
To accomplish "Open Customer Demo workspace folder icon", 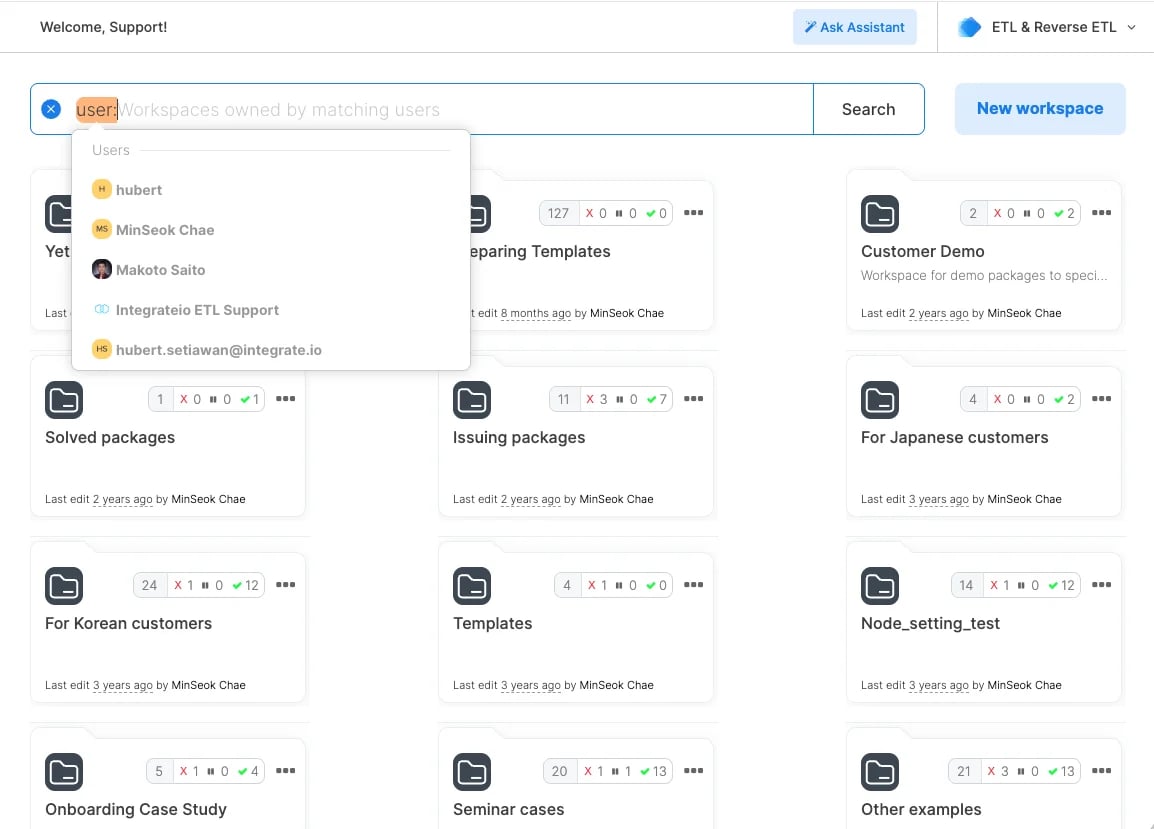I will [x=879, y=214].
